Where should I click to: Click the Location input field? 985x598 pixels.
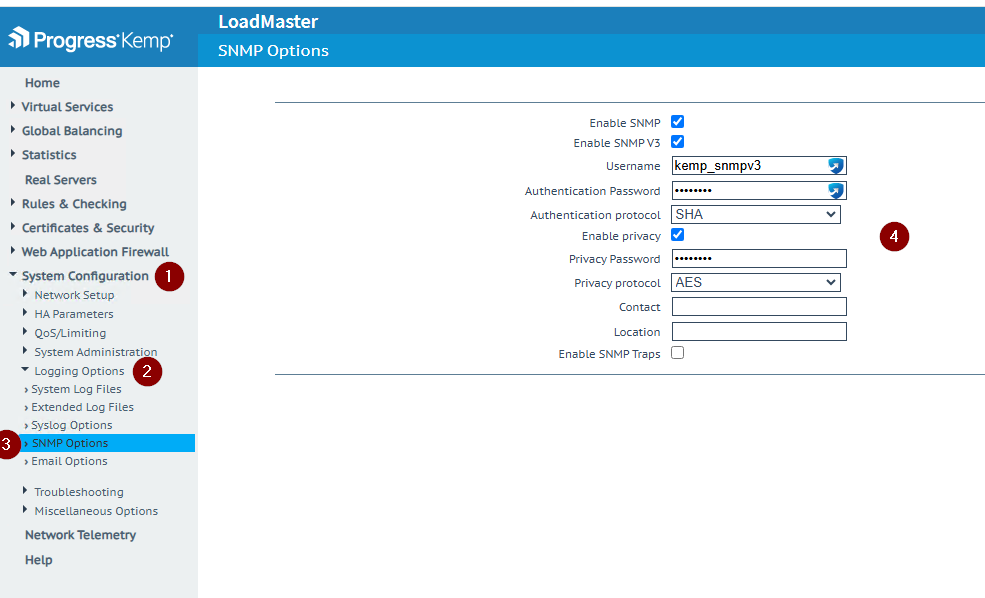[759, 332]
